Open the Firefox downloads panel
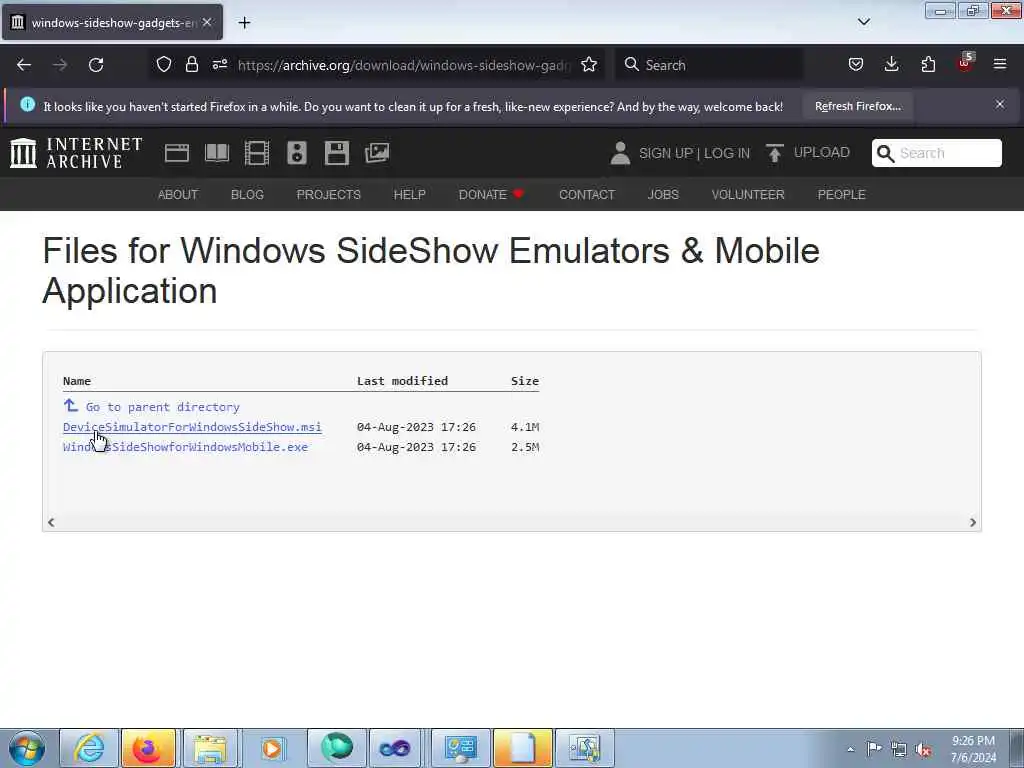This screenshot has width=1024, height=768. (x=891, y=64)
